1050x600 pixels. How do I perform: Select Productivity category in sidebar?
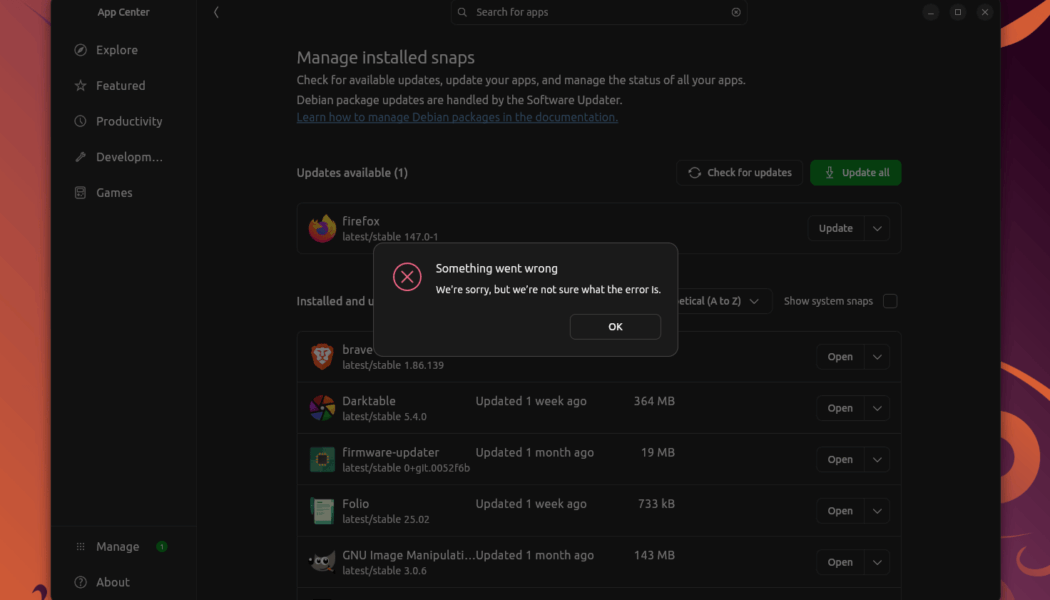click(x=128, y=121)
